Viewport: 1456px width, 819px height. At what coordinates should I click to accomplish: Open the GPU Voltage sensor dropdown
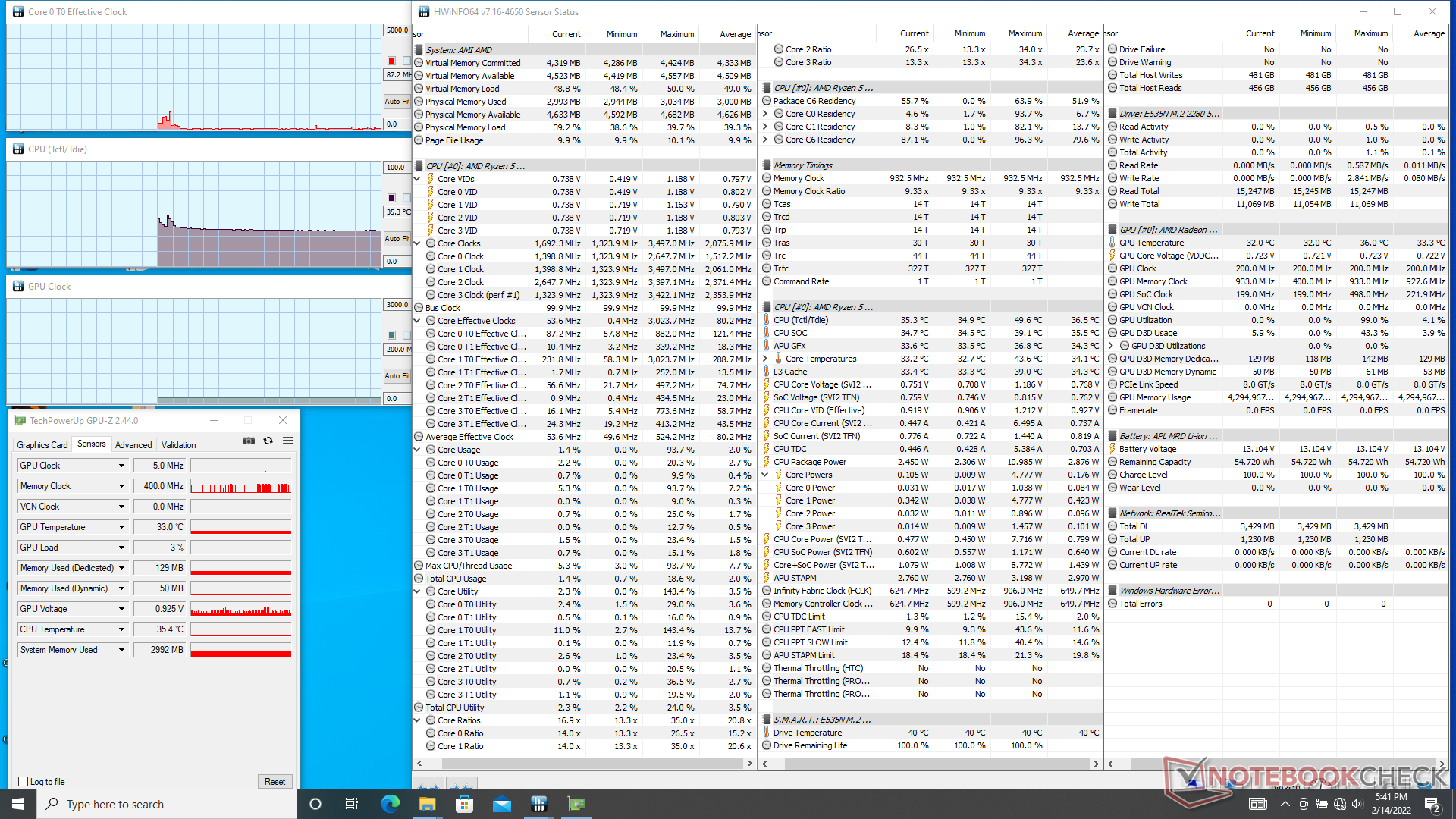[x=121, y=609]
